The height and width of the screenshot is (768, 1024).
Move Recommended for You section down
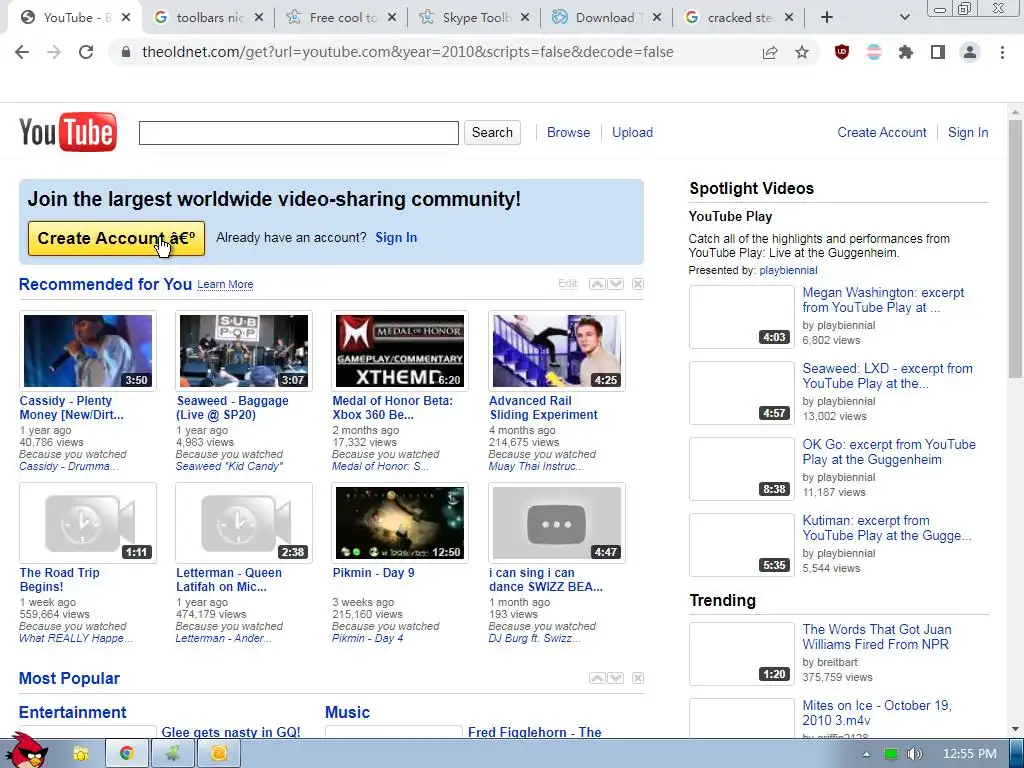click(x=615, y=283)
